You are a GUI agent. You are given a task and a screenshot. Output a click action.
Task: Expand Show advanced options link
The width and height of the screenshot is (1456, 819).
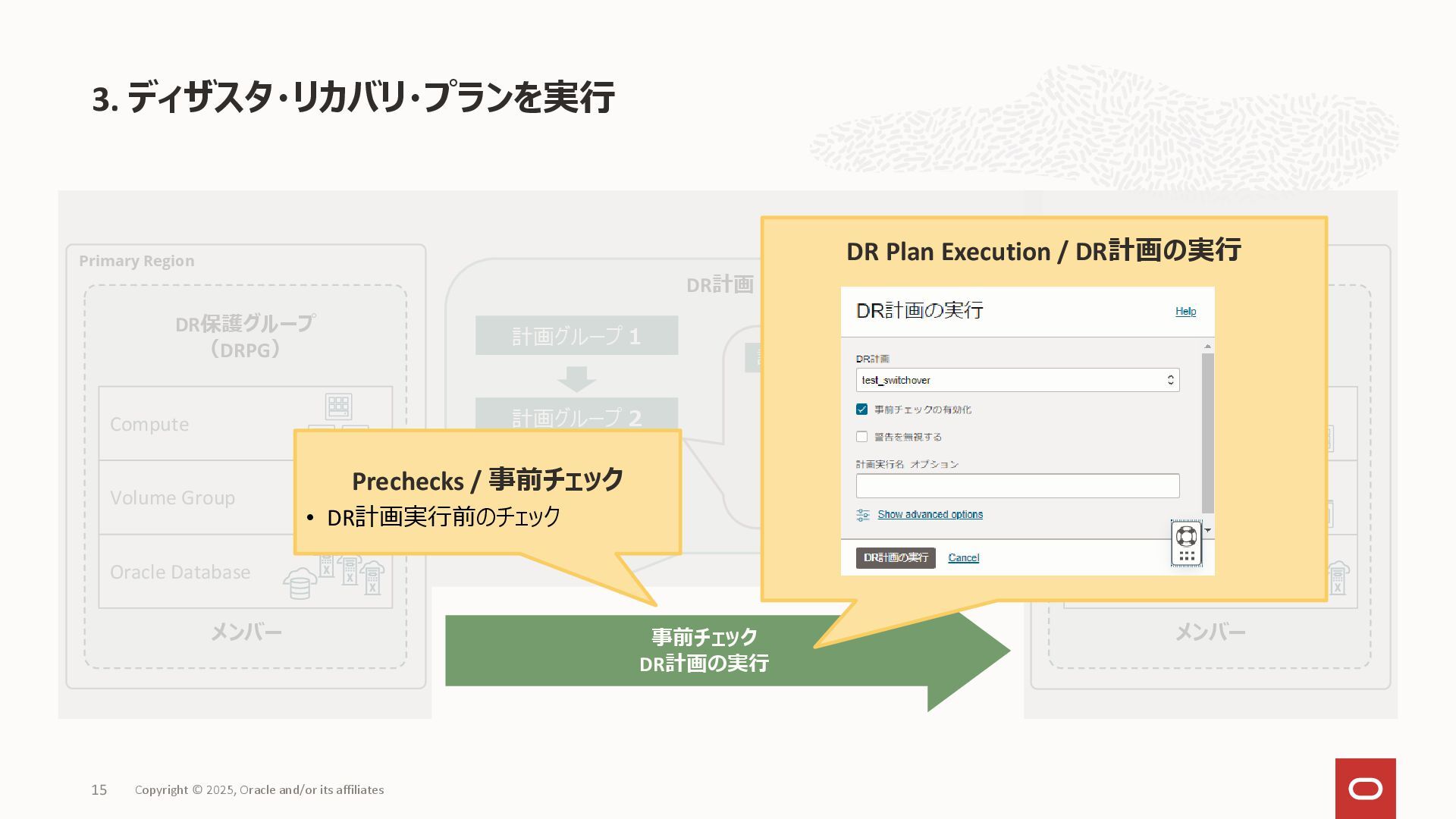click(930, 515)
